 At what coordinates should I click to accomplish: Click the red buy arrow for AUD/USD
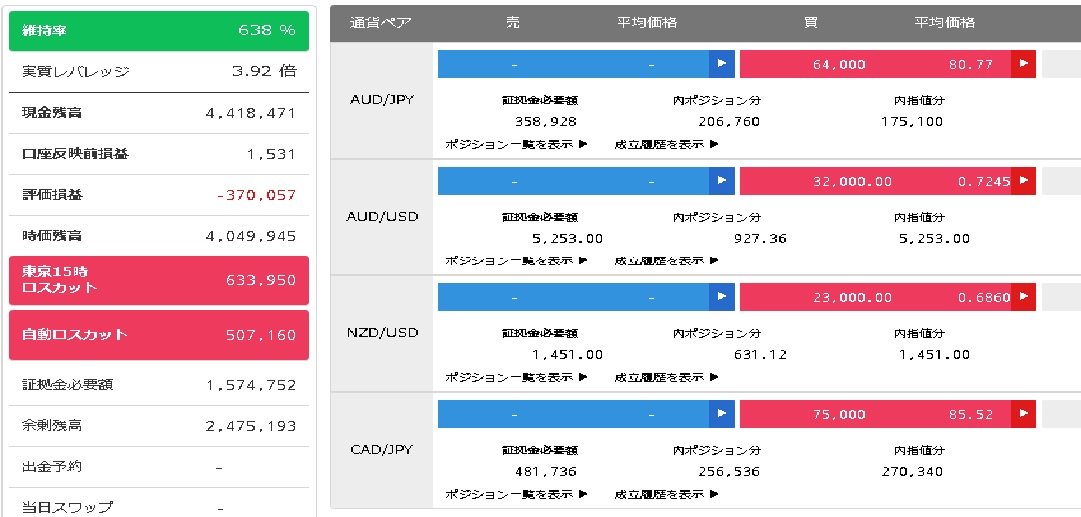tap(1023, 181)
